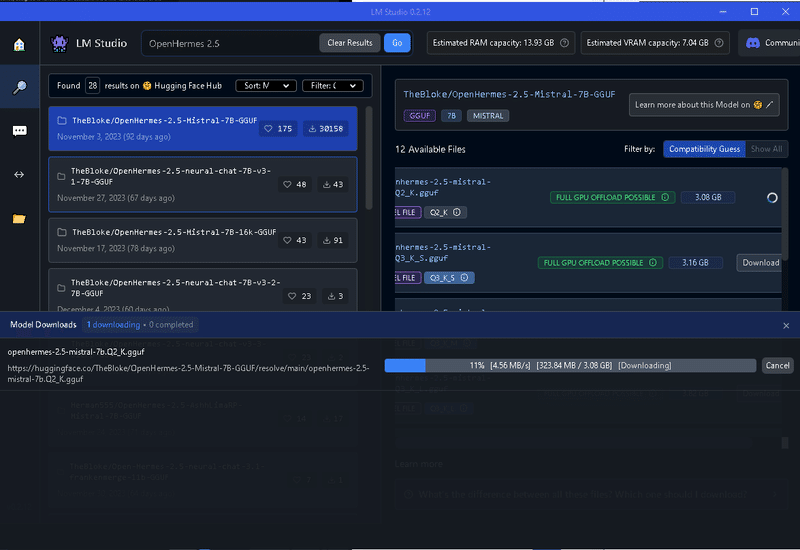Click folder icon of OpenHermes-2.5-Mistral-7B-16k-GGUF
This screenshot has height=550, width=800.
pyautogui.click(x=62, y=232)
